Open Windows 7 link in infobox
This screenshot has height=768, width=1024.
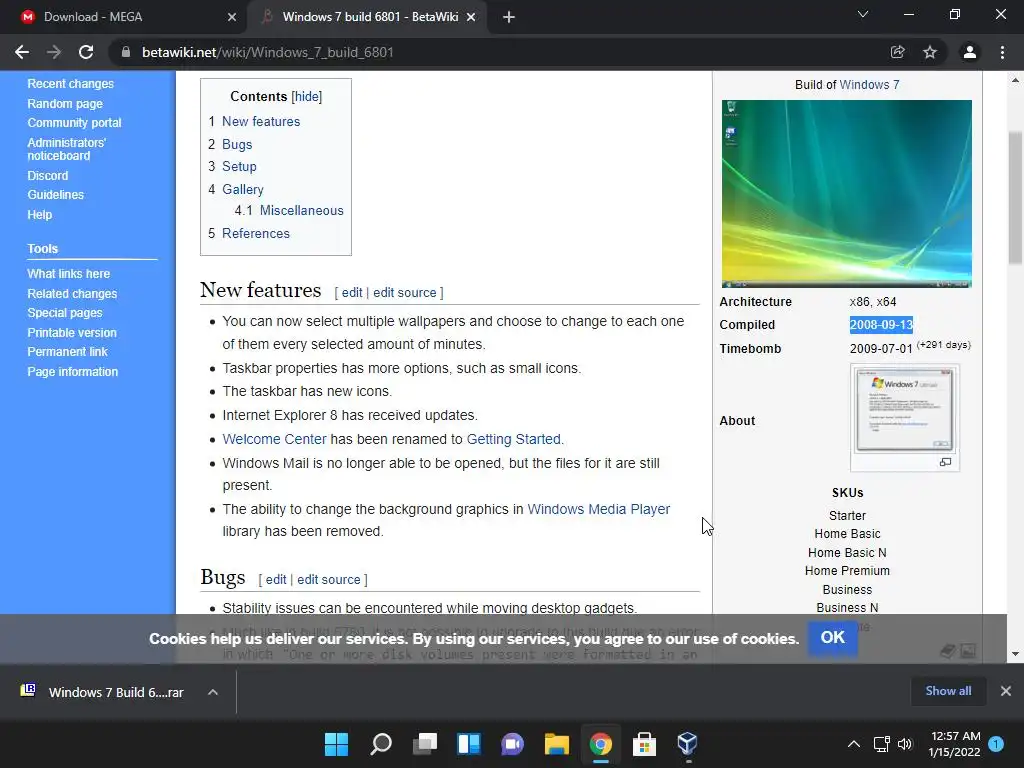(x=869, y=84)
